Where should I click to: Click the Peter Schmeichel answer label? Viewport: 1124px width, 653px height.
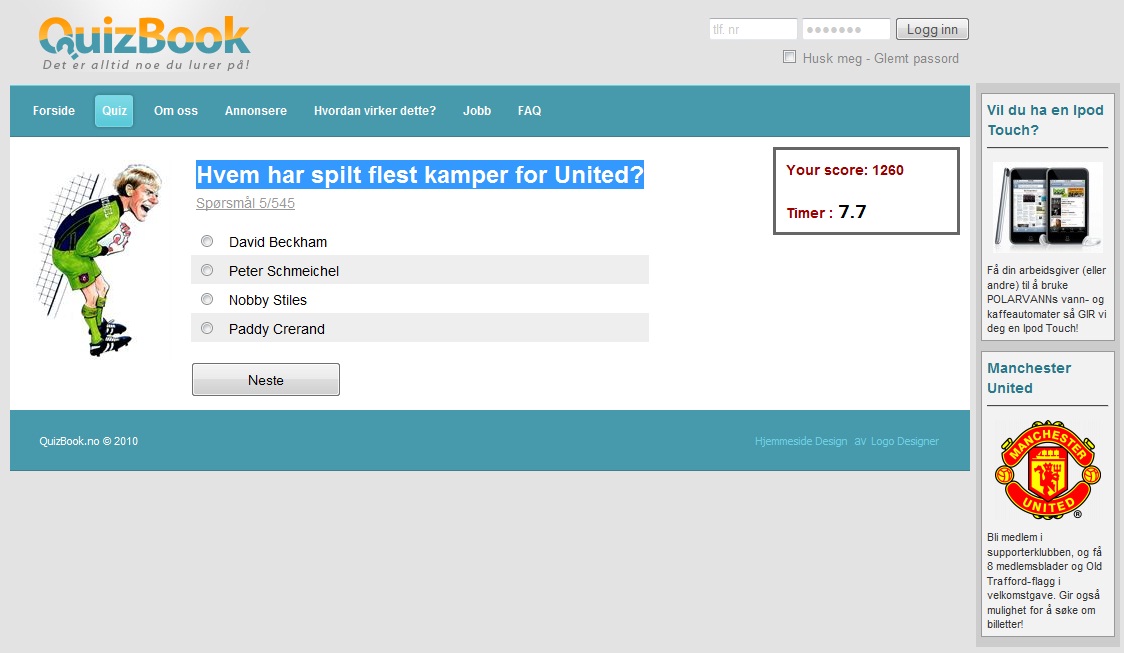284,271
